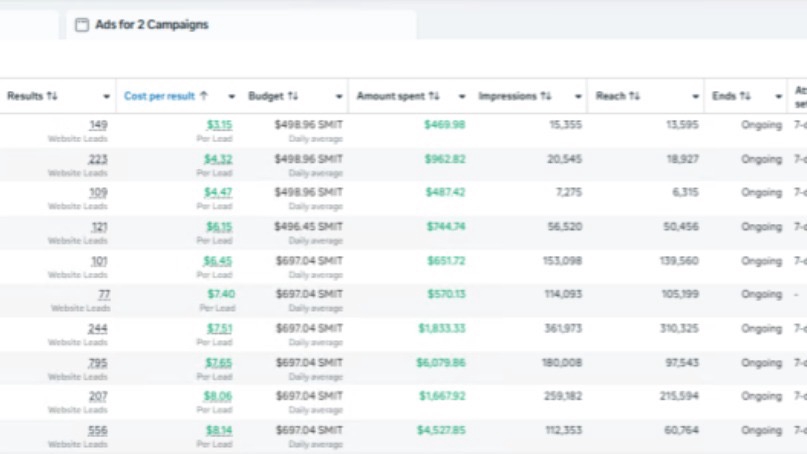
Task: Open the $3.15 cost per lead link
Action: tap(219, 125)
